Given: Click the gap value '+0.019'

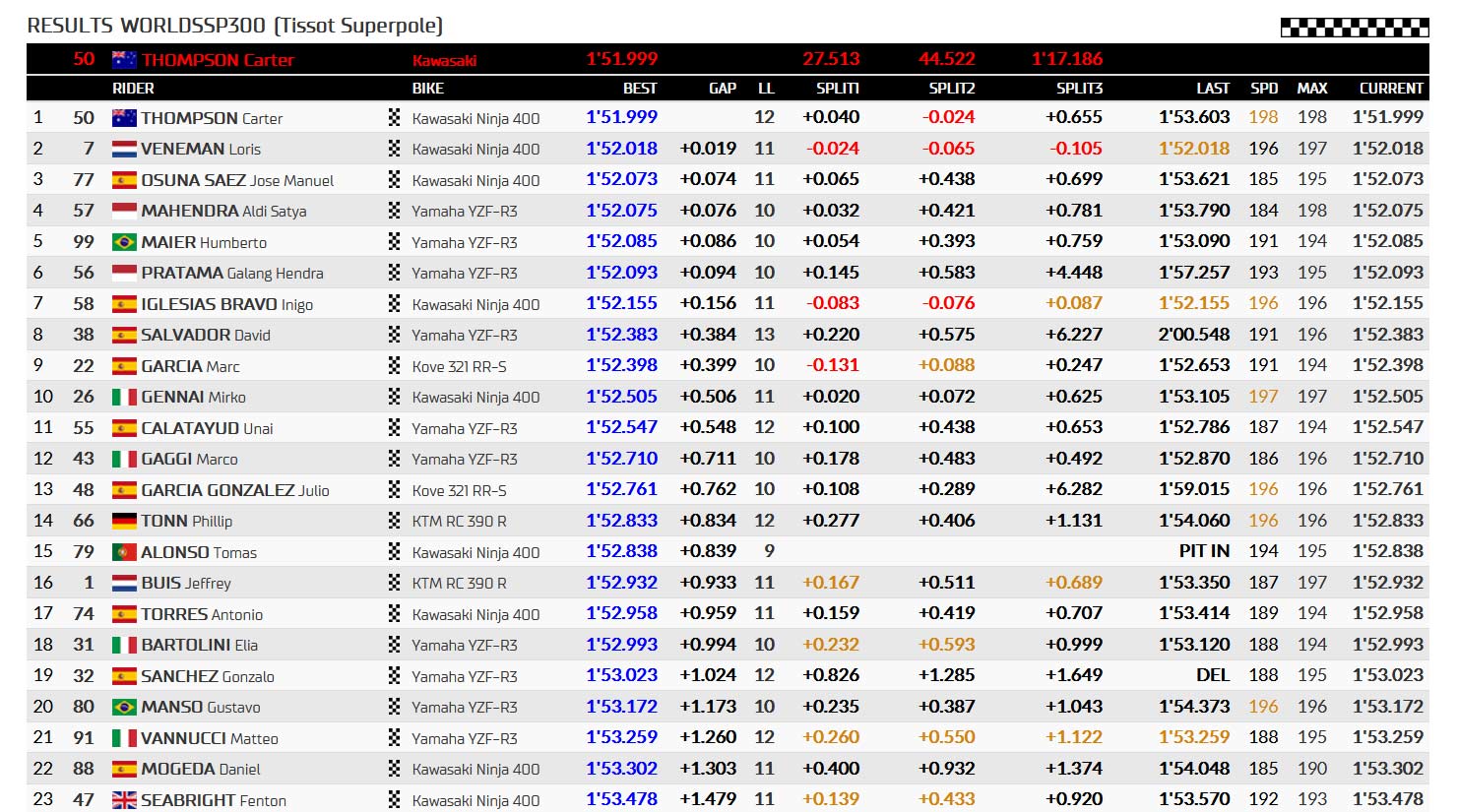Looking at the screenshot, I should pos(708,149).
